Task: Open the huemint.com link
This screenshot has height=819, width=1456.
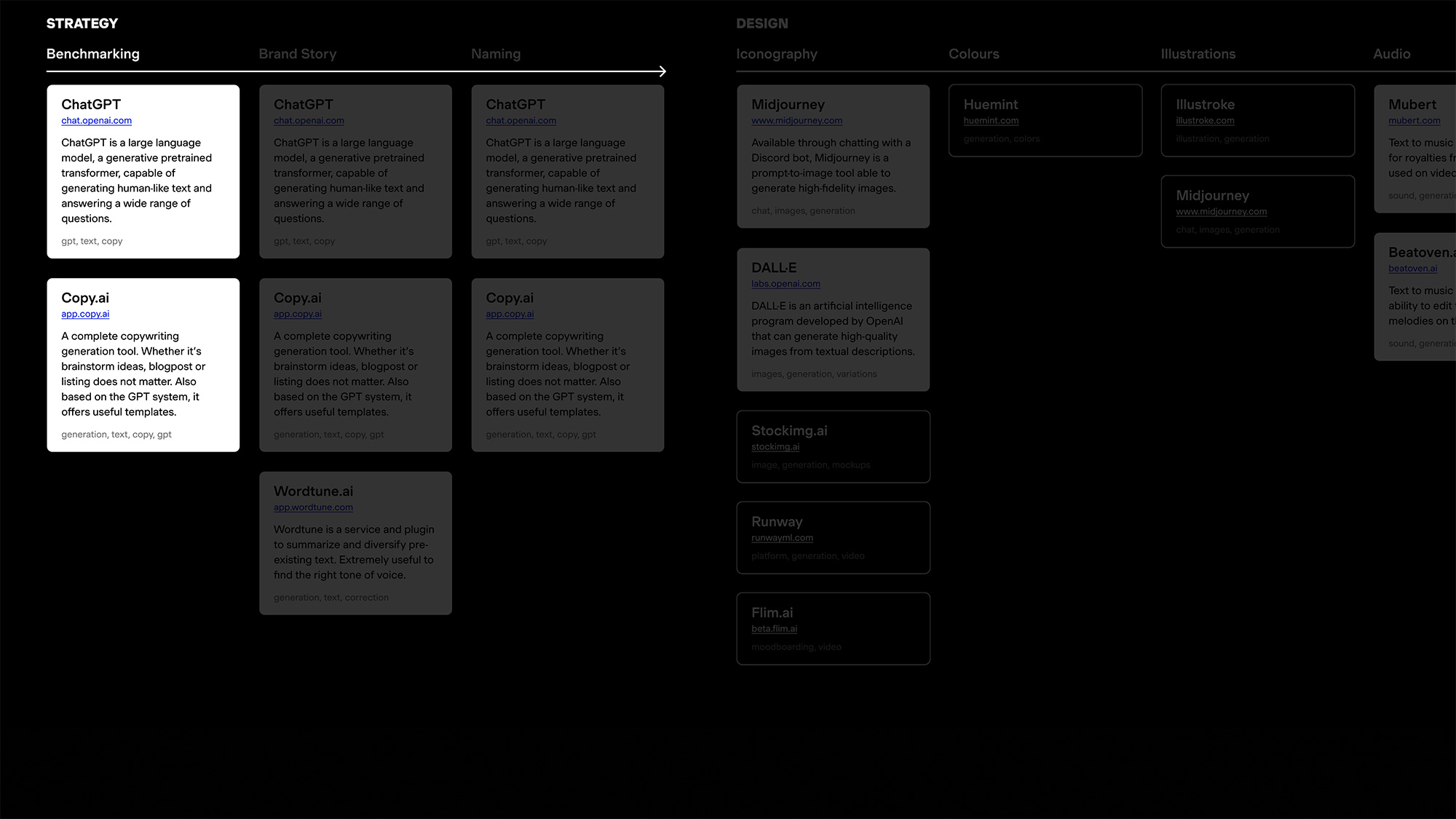Action: (x=991, y=121)
